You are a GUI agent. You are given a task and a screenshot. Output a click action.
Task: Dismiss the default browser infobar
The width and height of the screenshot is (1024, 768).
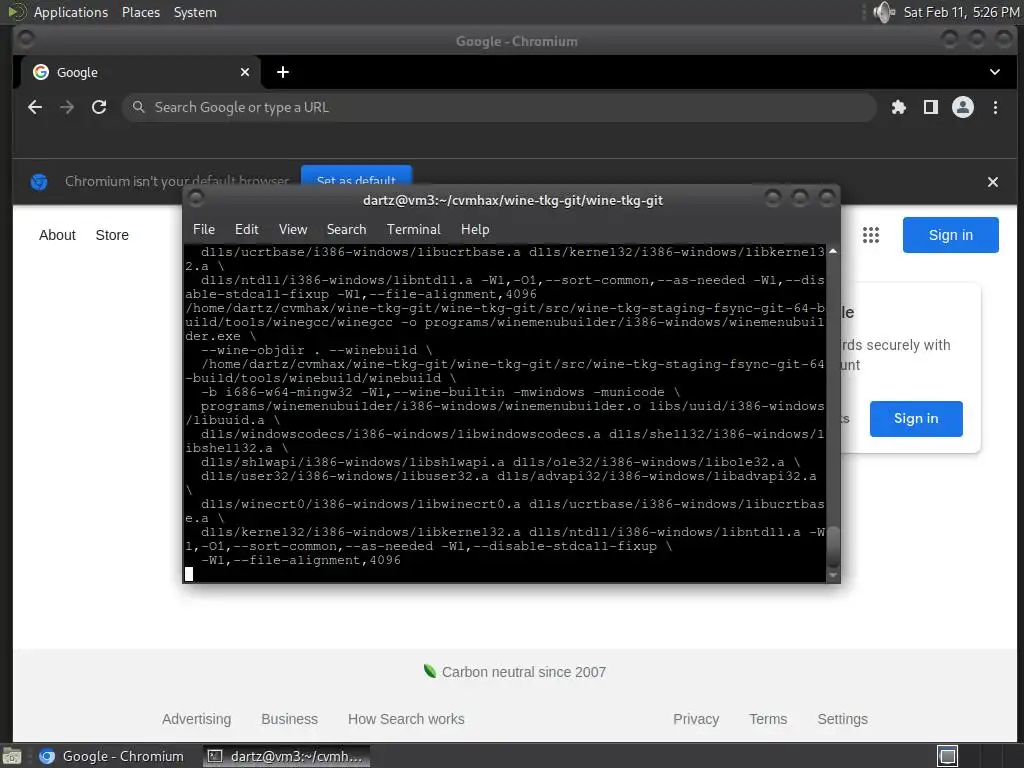pyautogui.click(x=993, y=182)
